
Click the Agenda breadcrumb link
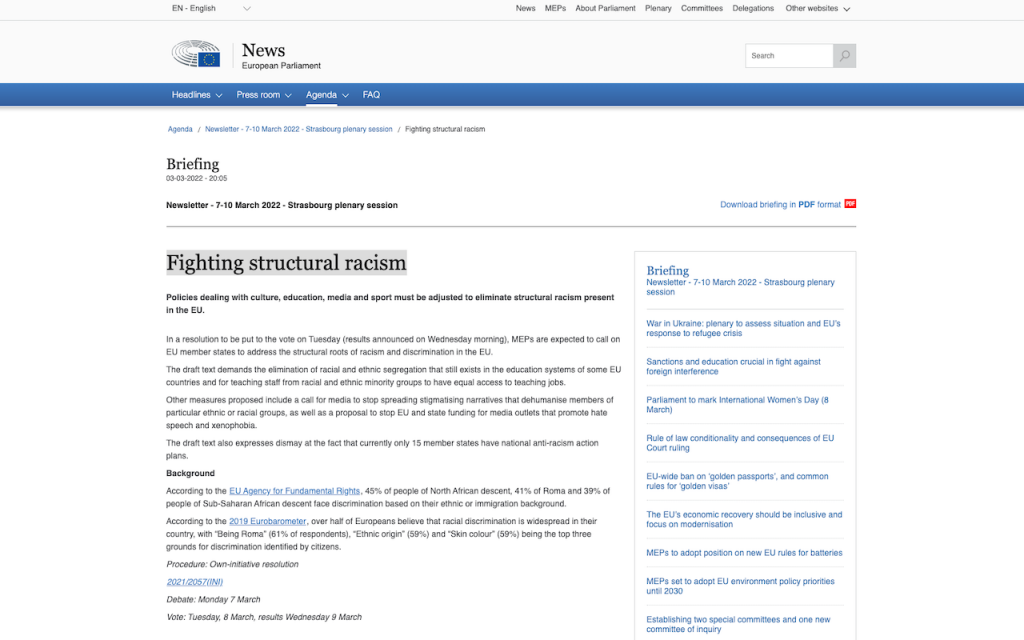pyautogui.click(x=180, y=129)
